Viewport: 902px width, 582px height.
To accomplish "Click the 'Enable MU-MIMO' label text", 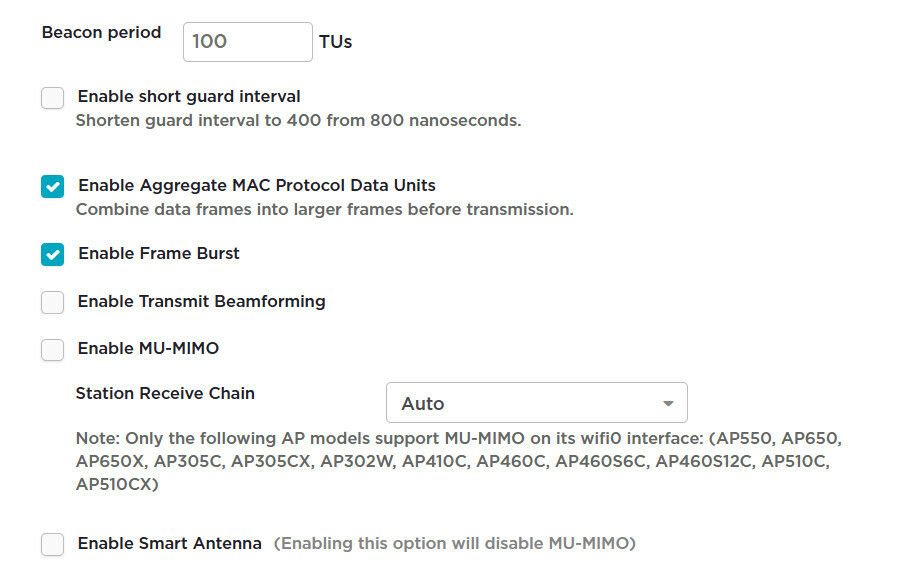I will pyautogui.click(x=148, y=349).
